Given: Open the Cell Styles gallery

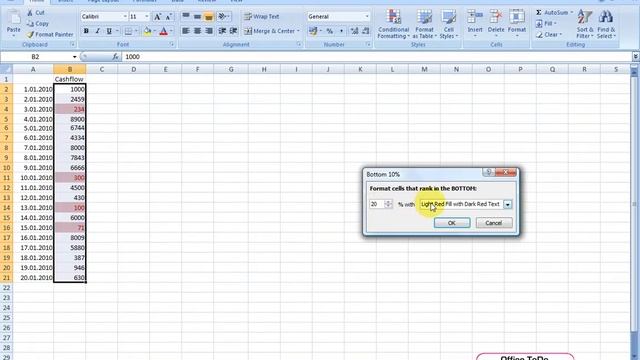Looking at the screenshot, I should tap(448, 24).
